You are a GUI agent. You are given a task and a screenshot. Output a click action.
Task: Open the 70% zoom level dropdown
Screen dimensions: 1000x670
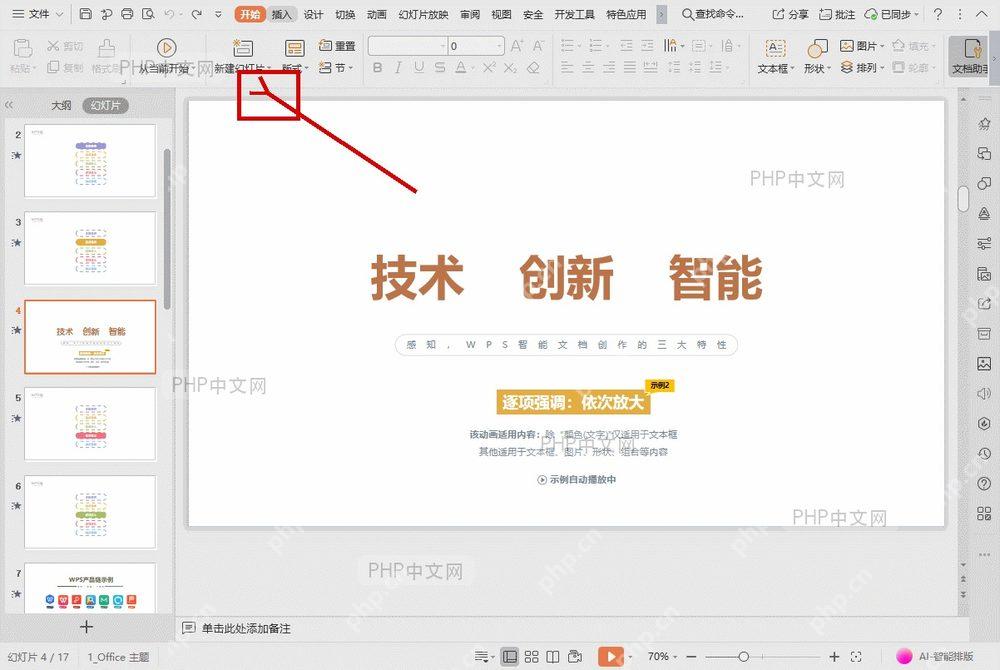662,657
